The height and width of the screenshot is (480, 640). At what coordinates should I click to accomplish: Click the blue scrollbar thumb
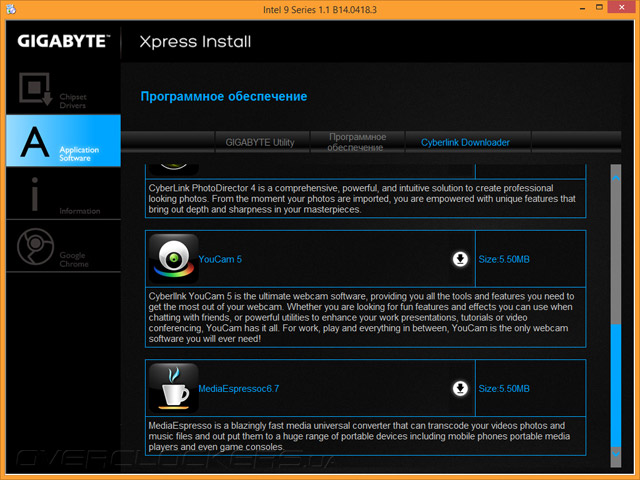616,386
